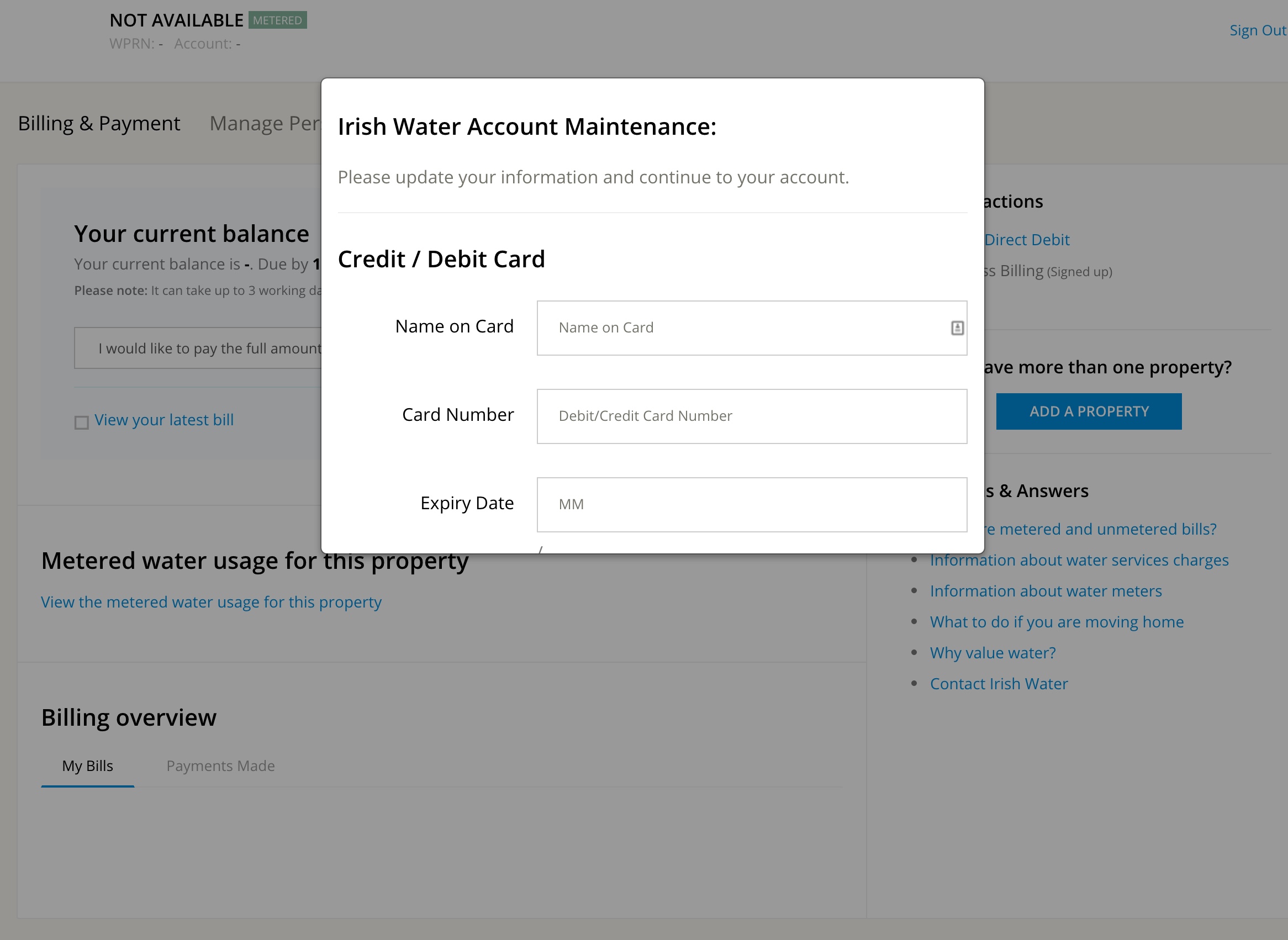Click the metered status badge icon
The width and height of the screenshot is (1288, 940).
click(x=278, y=19)
